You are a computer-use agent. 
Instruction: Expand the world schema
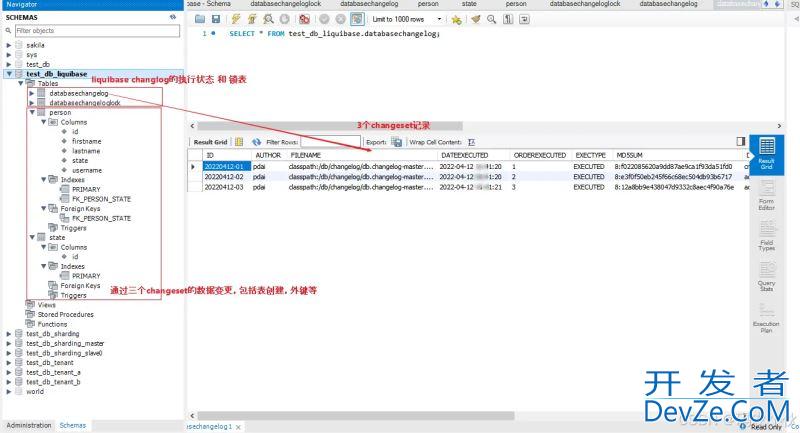(9, 392)
